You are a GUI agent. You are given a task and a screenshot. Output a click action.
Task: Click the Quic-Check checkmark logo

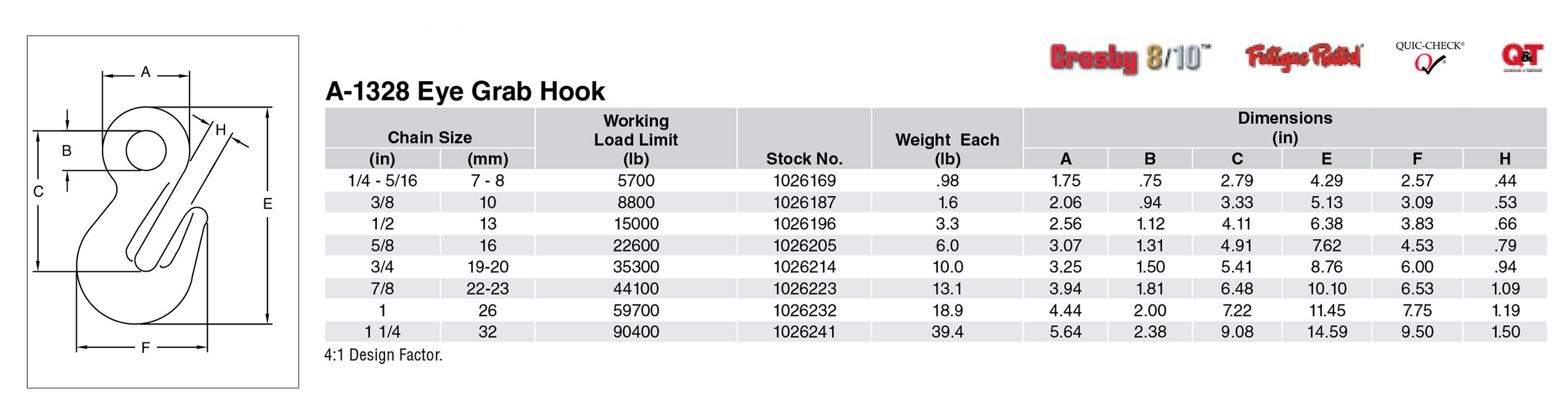tap(1430, 57)
